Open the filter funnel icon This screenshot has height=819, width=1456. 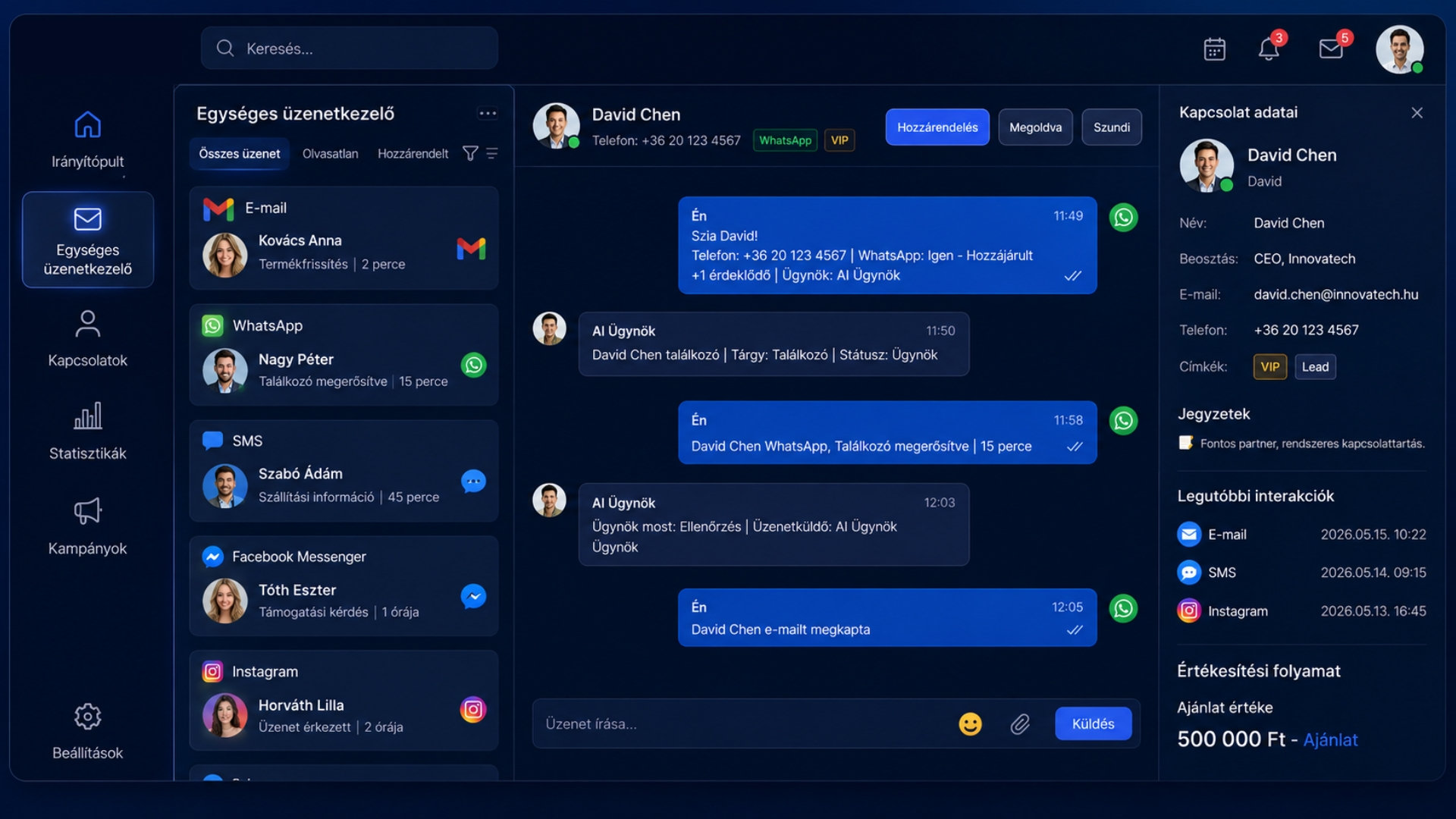point(470,154)
